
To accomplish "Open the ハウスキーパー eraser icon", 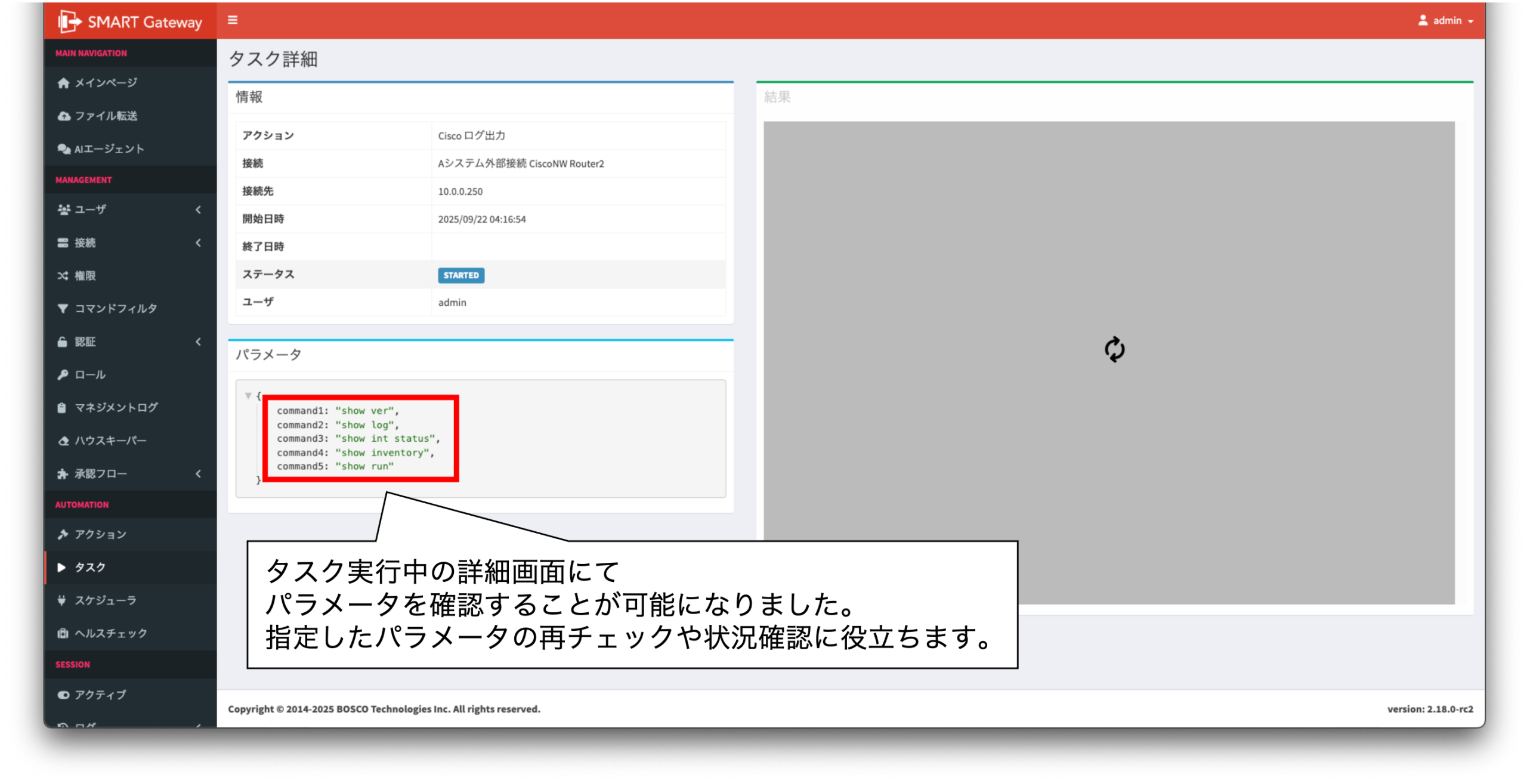I will pos(63,441).
